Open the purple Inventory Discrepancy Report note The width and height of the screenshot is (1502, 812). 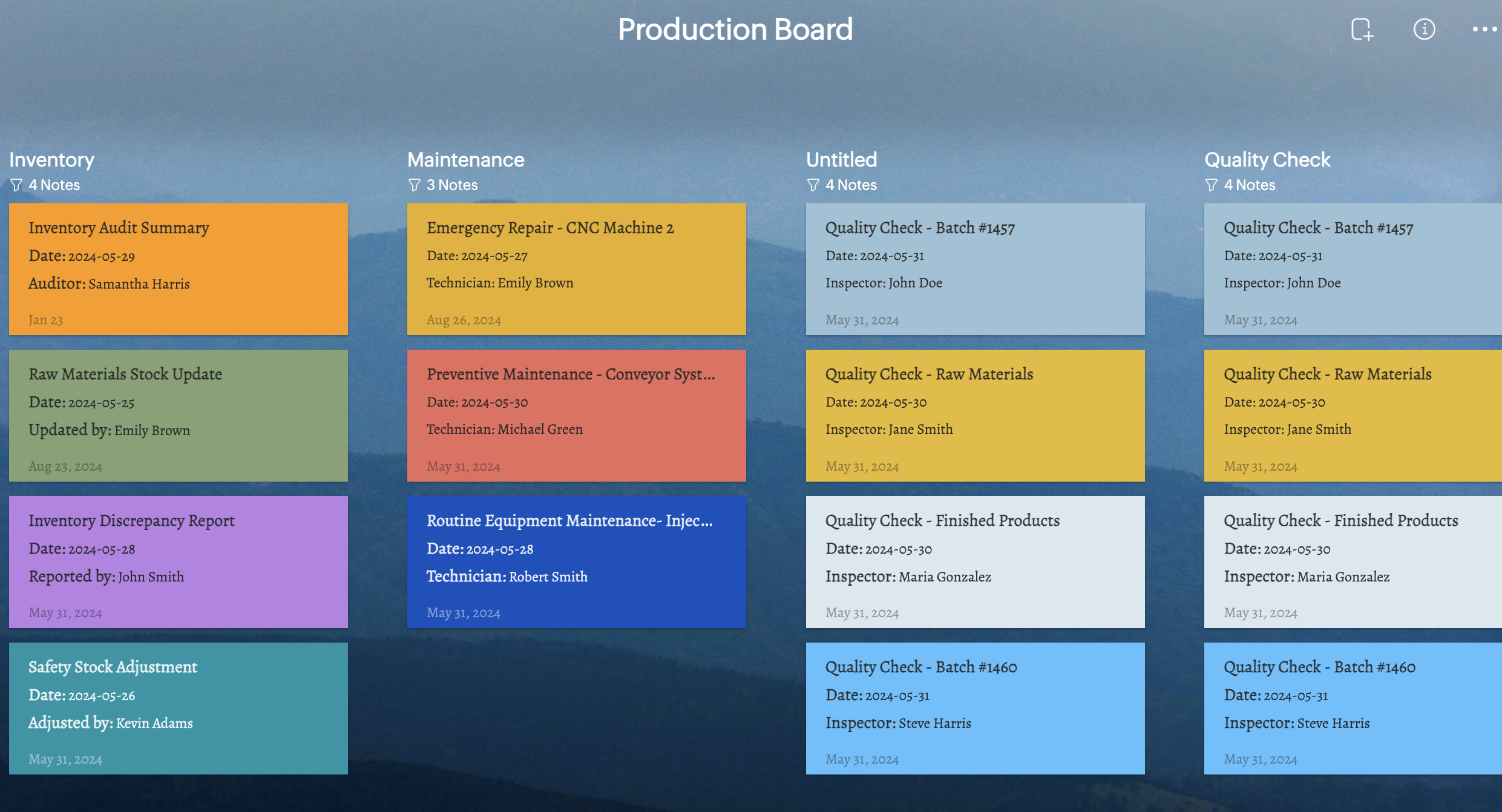click(179, 562)
